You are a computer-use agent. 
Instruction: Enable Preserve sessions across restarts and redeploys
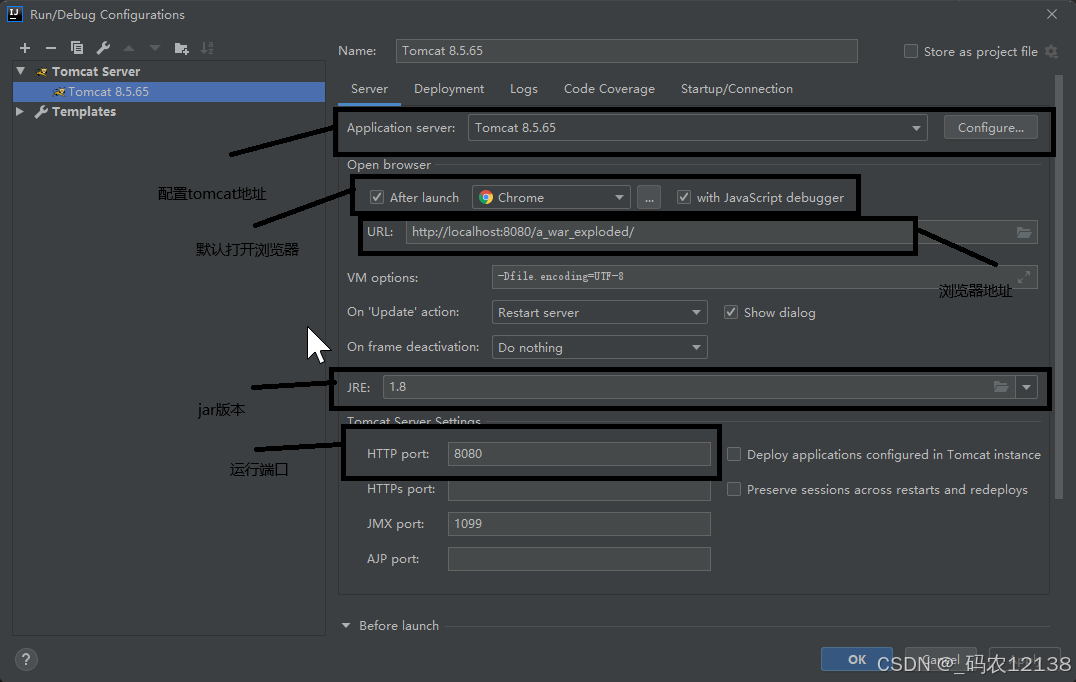click(x=734, y=489)
